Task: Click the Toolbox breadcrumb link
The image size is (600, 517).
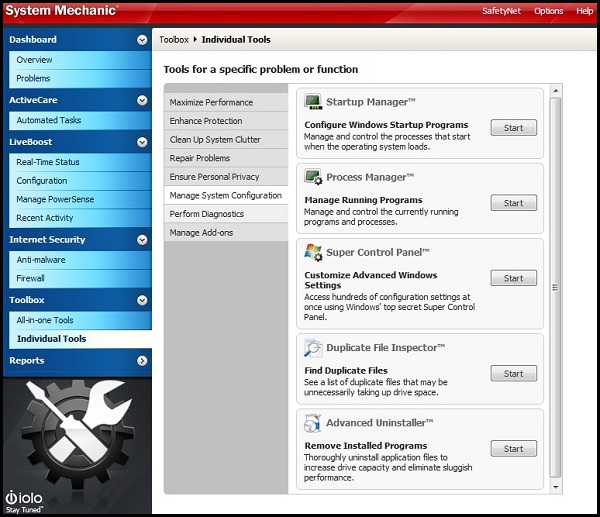Action: 174,40
